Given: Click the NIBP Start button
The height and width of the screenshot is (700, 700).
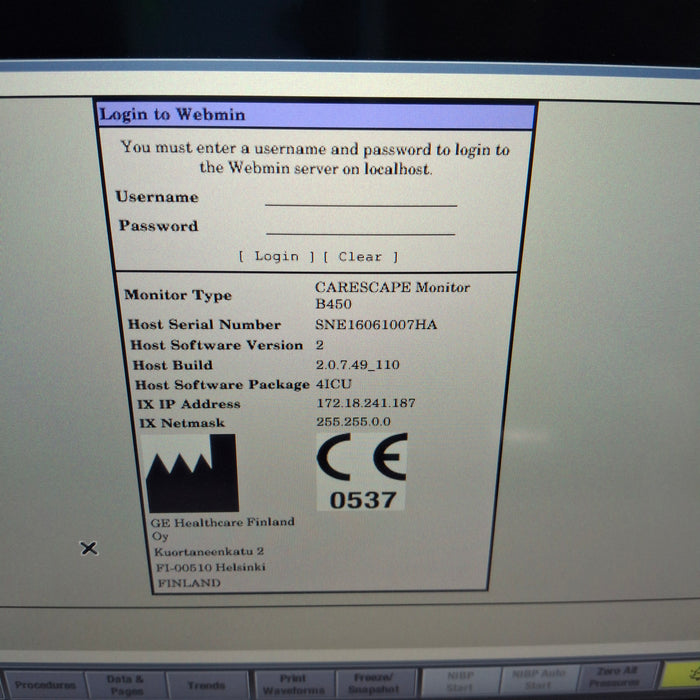Looking at the screenshot, I should (x=460, y=681).
